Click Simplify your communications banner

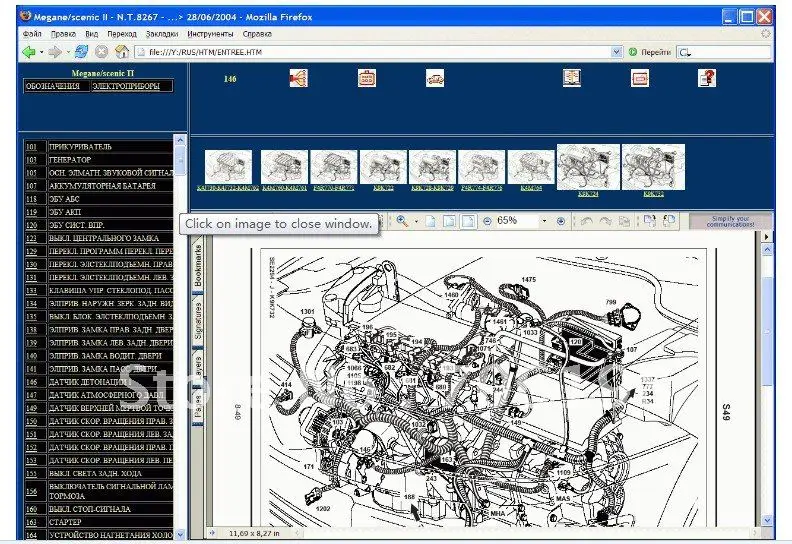click(x=730, y=221)
